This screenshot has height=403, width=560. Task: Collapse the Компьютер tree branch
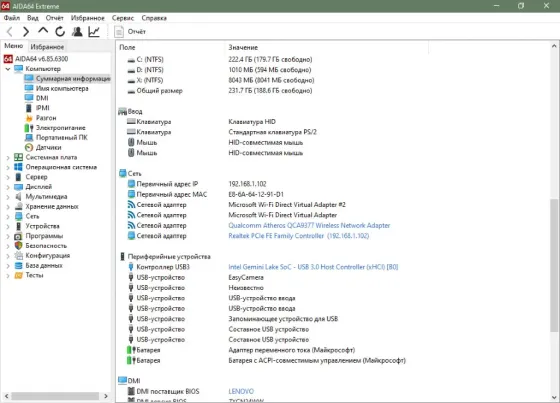(8, 69)
